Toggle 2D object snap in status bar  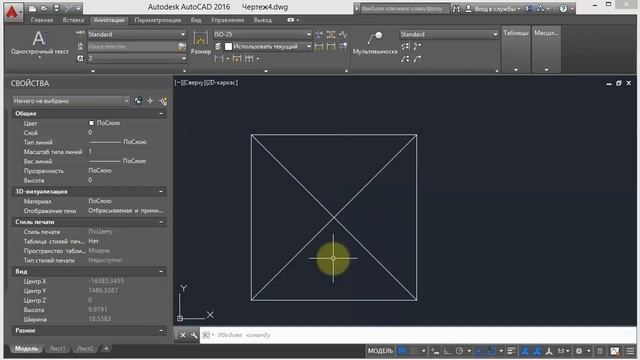[x=492, y=351]
